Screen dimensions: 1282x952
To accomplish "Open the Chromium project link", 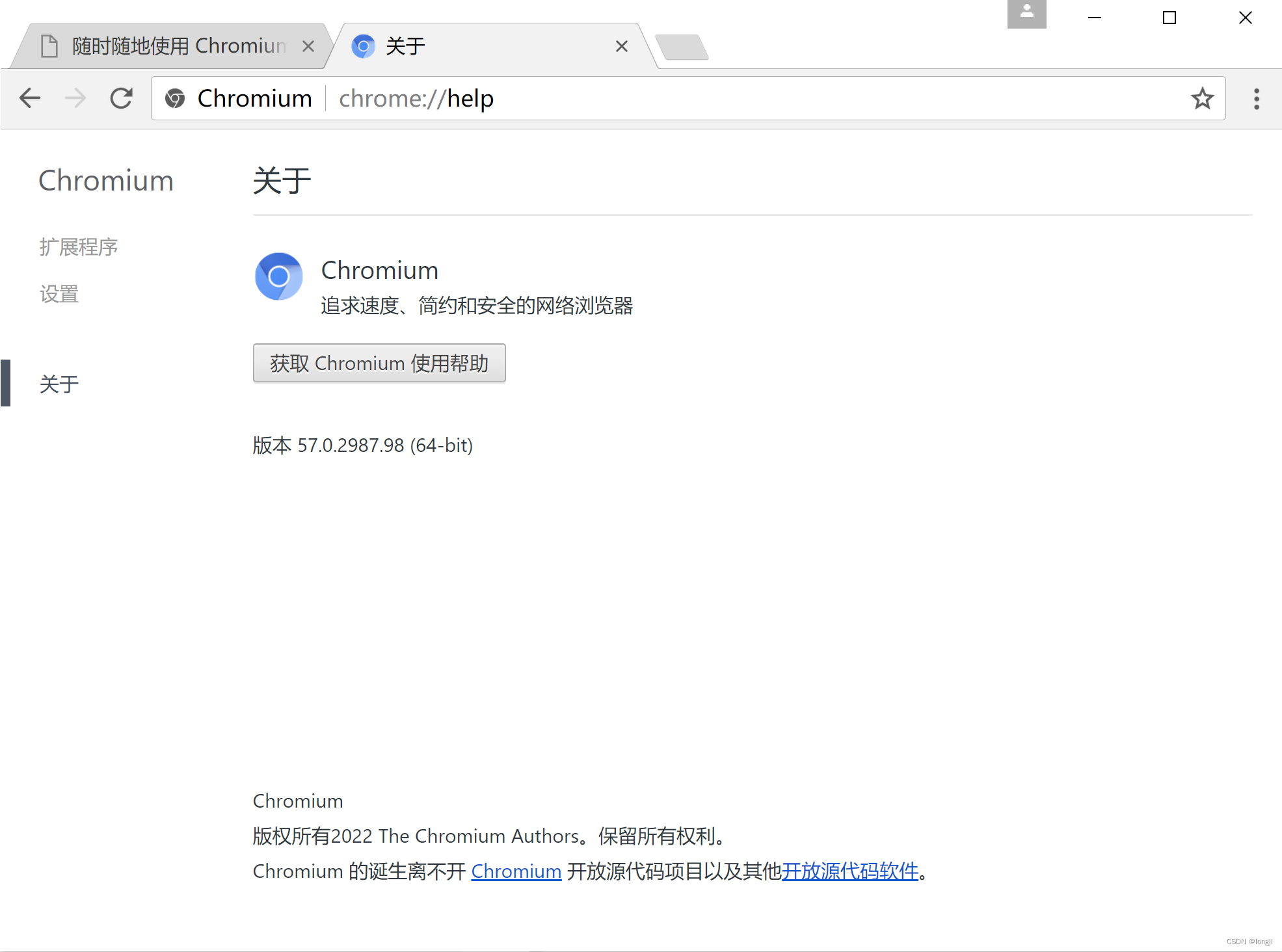I will click(516, 871).
